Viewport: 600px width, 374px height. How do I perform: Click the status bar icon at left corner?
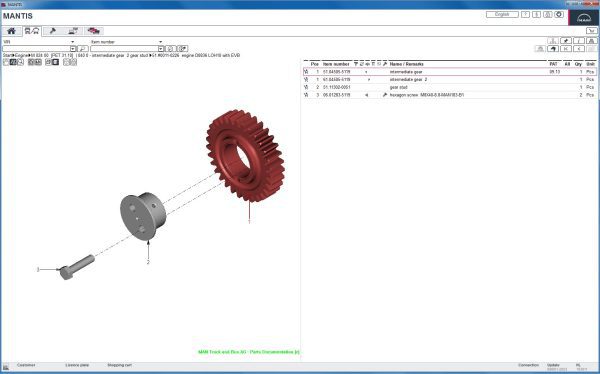[6, 367]
